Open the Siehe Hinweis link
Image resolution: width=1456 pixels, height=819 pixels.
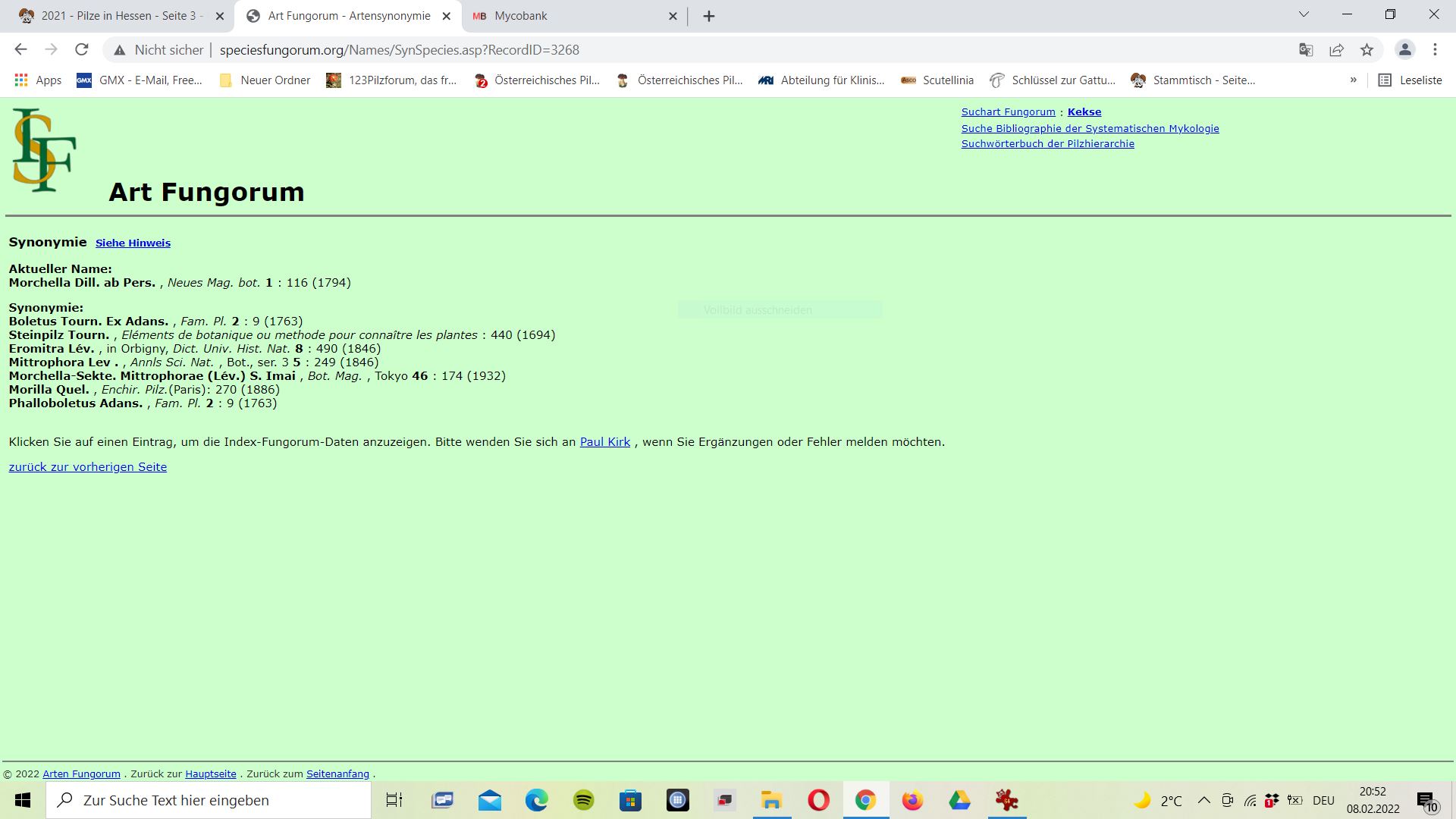[x=133, y=243]
